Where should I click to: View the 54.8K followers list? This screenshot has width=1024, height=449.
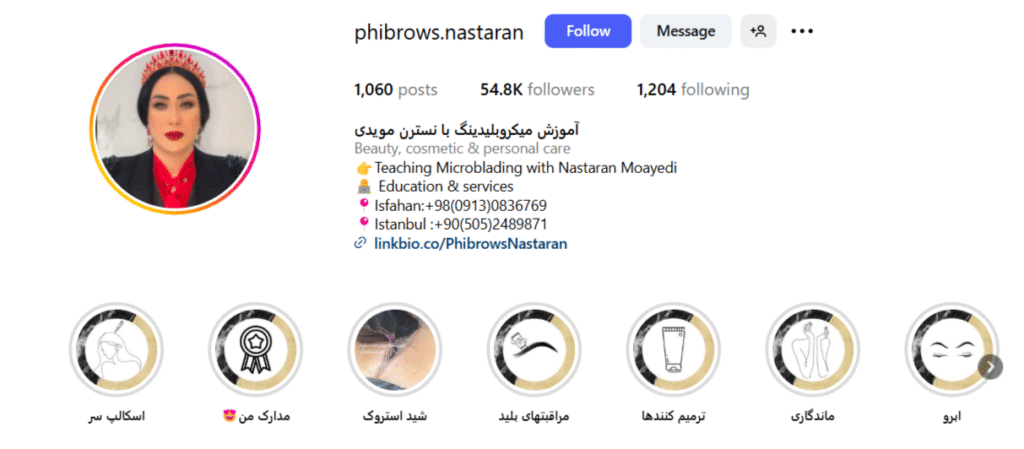click(537, 89)
